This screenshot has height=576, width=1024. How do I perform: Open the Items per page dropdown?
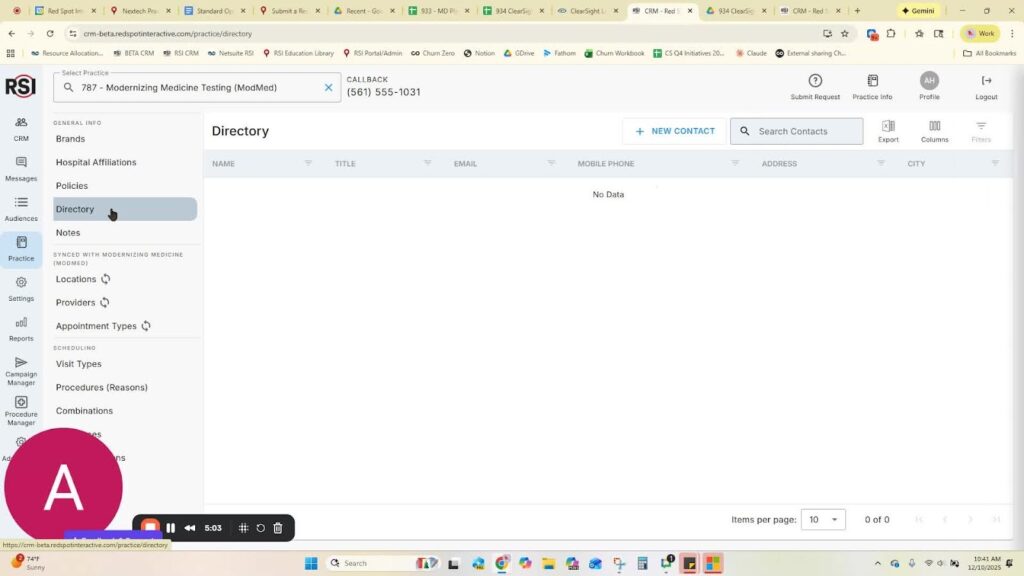pos(823,519)
